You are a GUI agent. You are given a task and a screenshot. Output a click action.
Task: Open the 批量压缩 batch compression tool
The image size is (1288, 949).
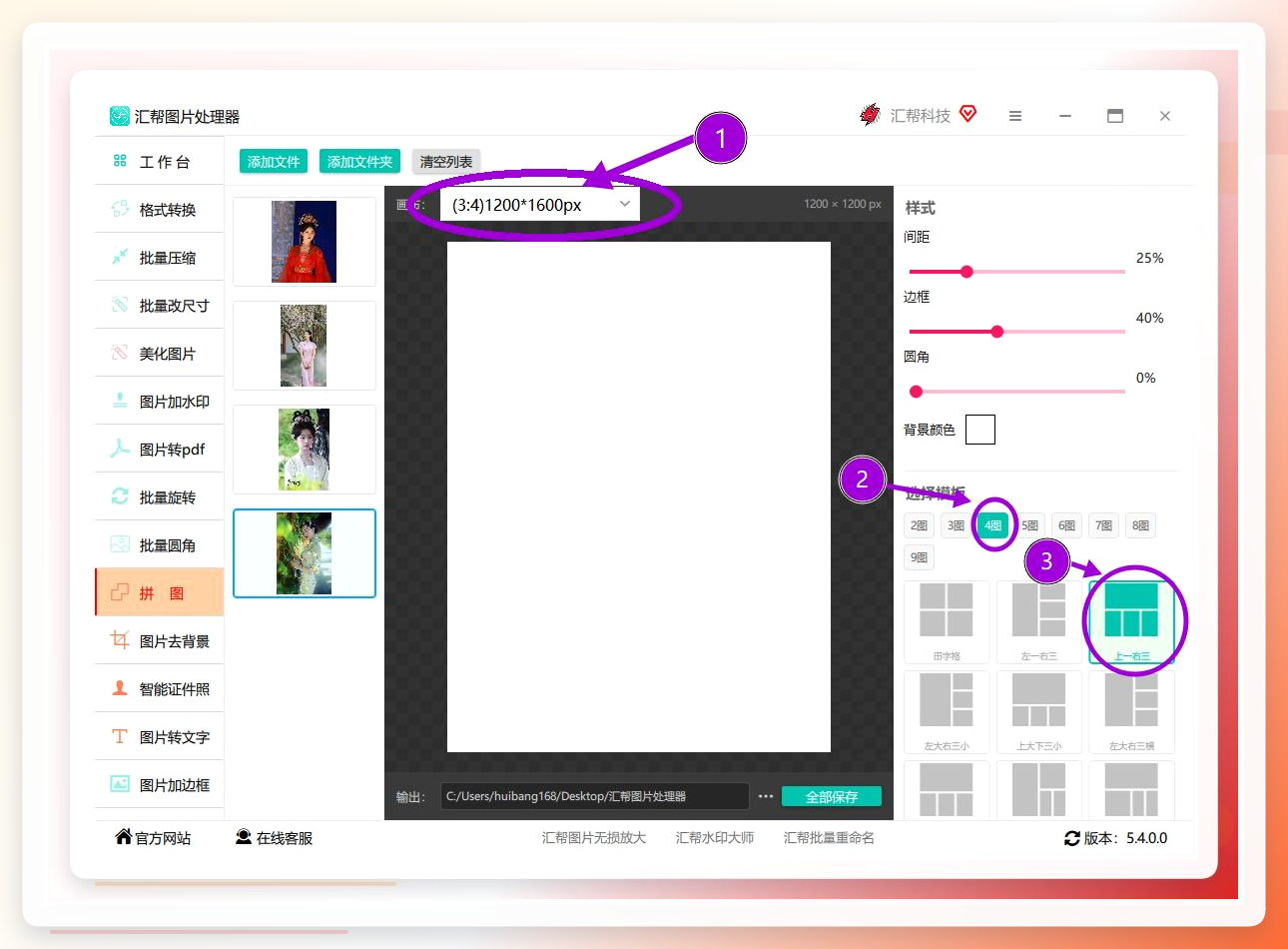click(x=159, y=258)
